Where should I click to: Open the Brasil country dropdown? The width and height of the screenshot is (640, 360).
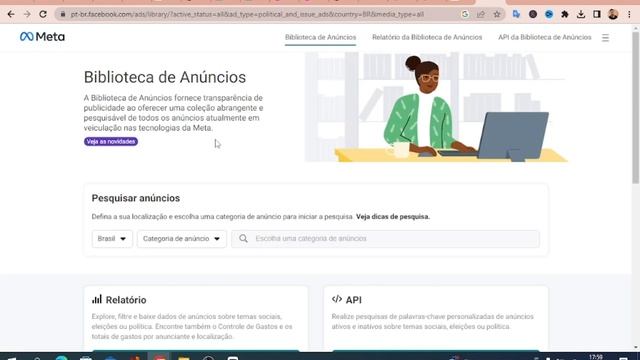pyautogui.click(x=112, y=239)
